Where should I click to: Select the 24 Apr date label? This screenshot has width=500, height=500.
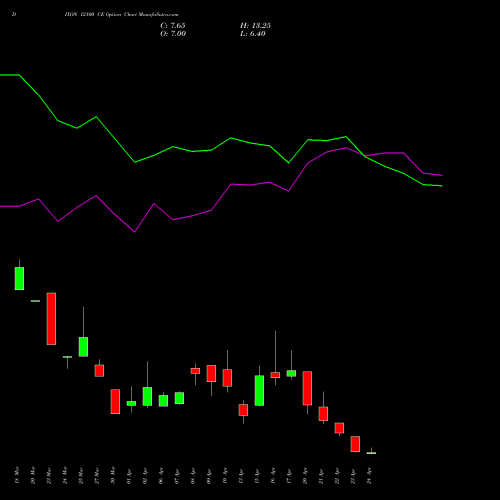369,475
